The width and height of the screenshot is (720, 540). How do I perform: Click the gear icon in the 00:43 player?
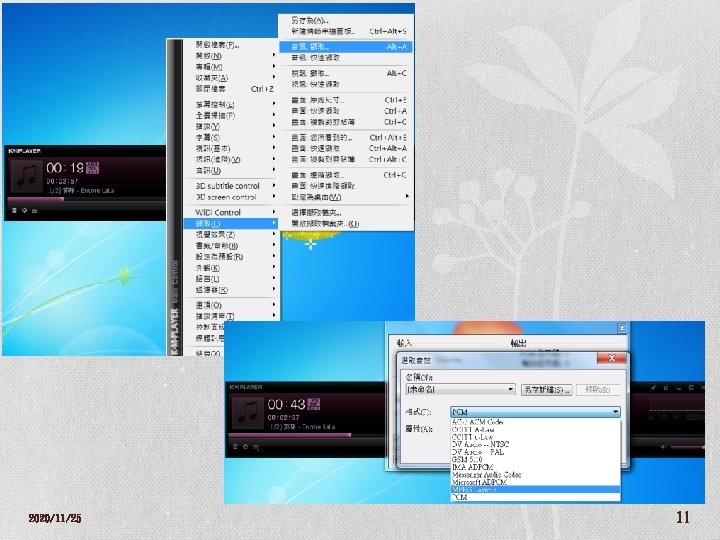tap(246, 446)
